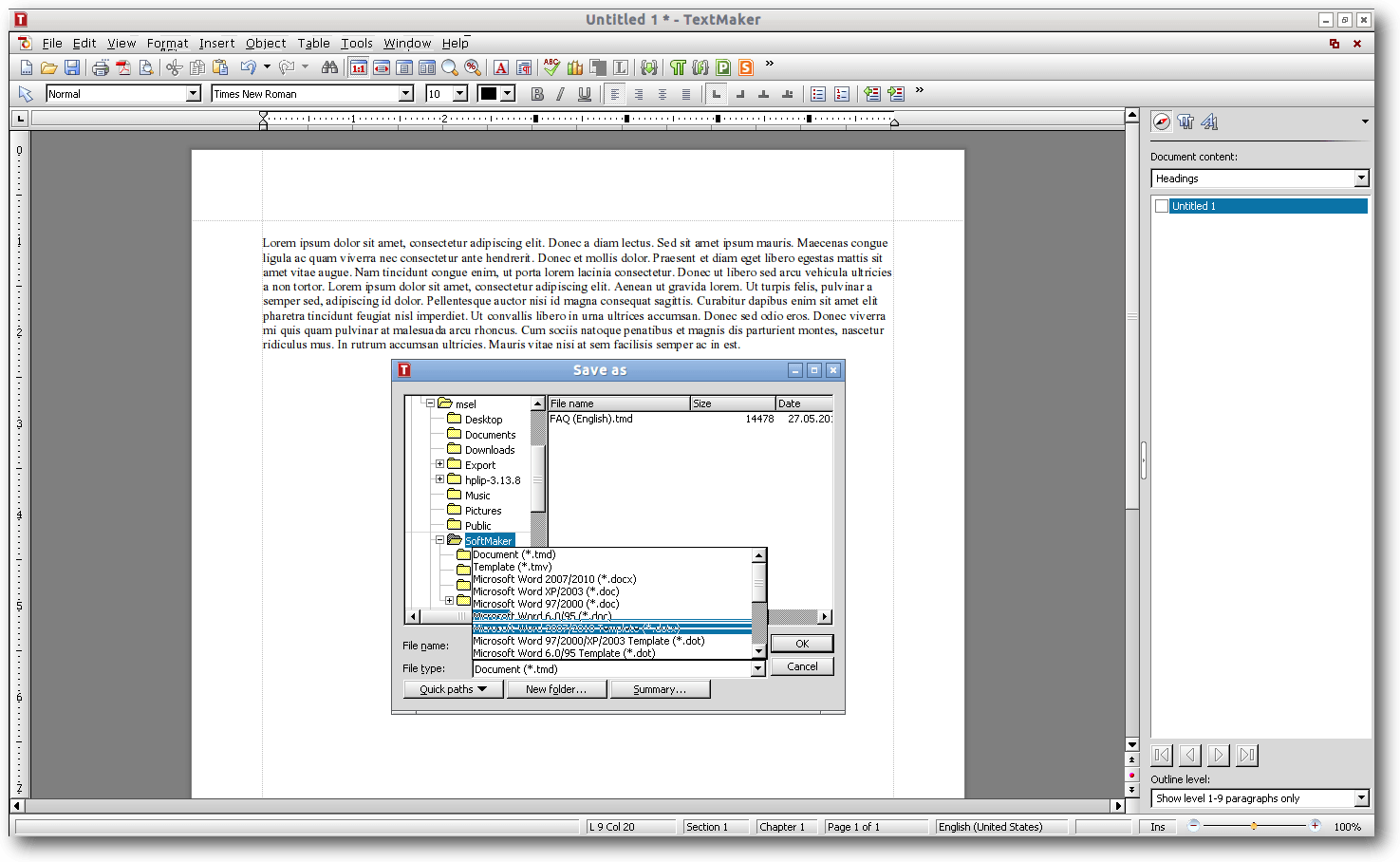
Task: Open the Times New Roman font dropdown
Action: [x=406, y=94]
